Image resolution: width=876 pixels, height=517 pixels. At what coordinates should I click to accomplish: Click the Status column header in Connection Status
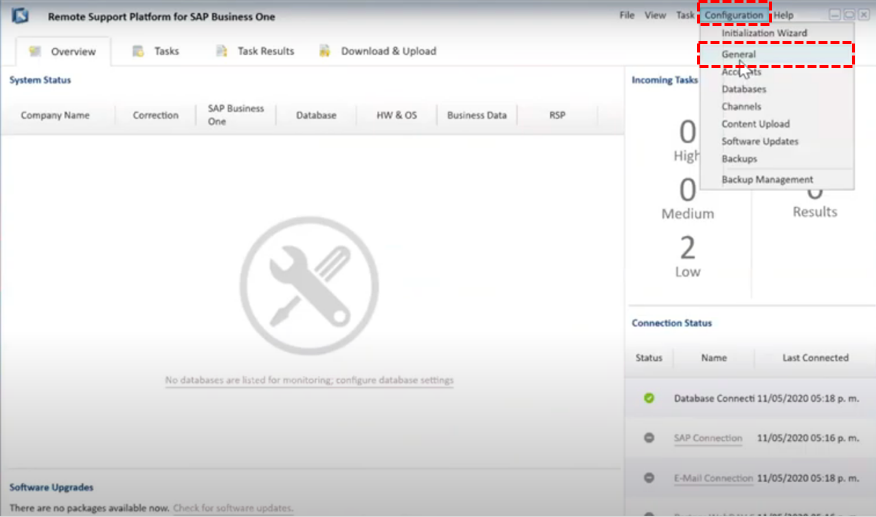pos(649,358)
